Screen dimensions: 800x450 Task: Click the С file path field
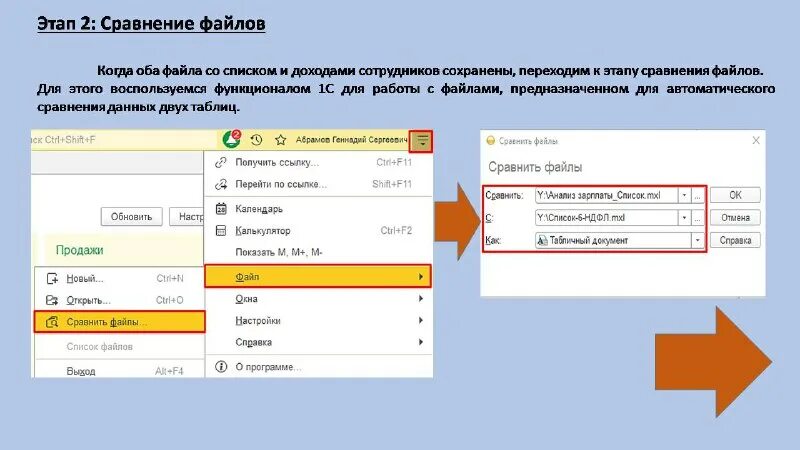click(x=607, y=218)
